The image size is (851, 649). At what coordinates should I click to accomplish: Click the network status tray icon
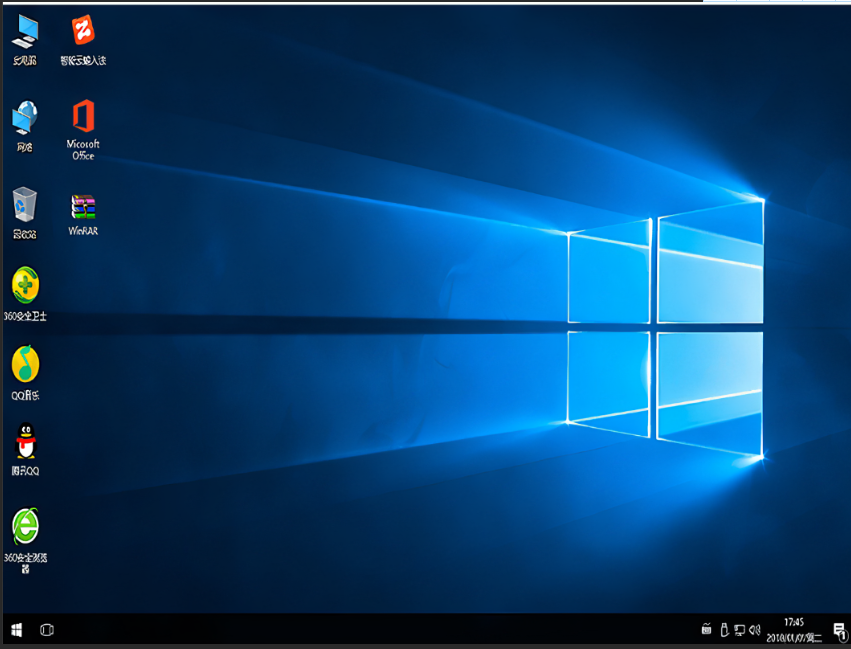pos(739,630)
